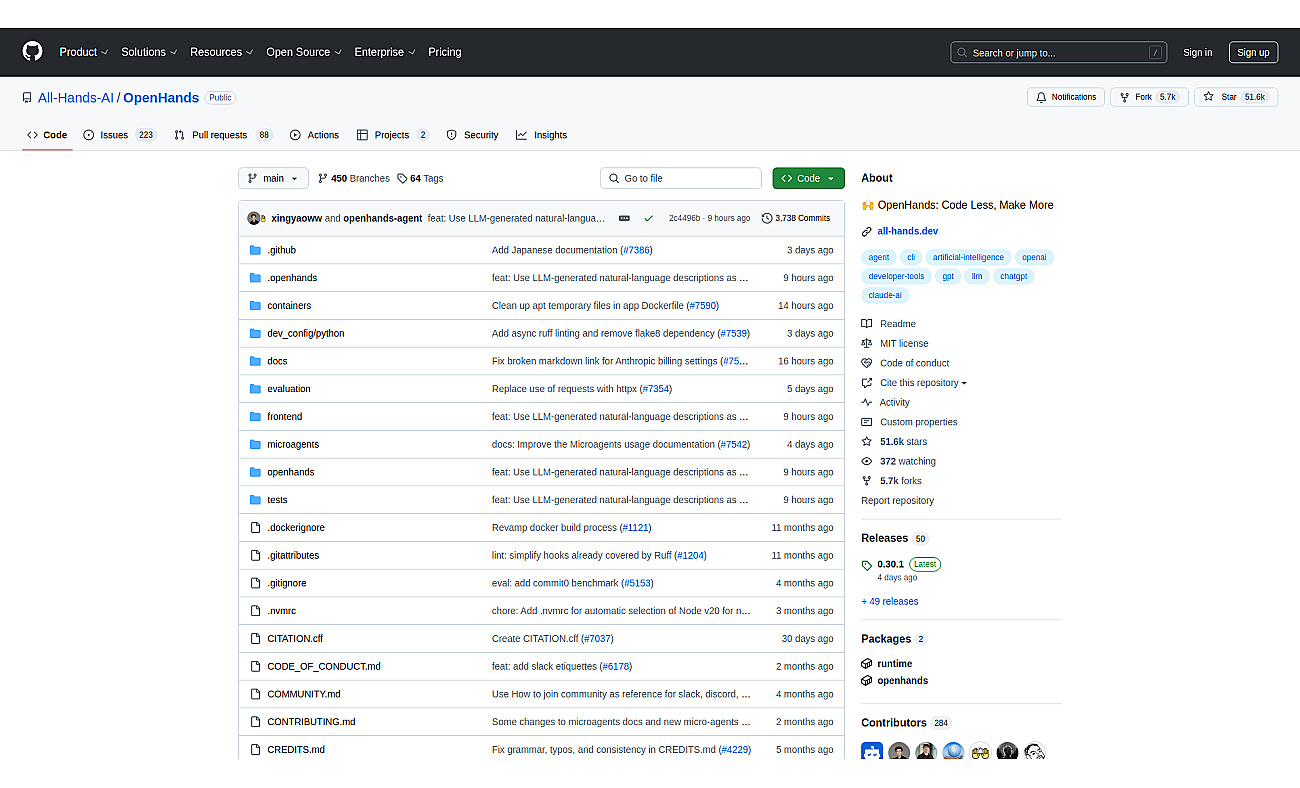Open the All-Hands-AI organization link

click(76, 98)
